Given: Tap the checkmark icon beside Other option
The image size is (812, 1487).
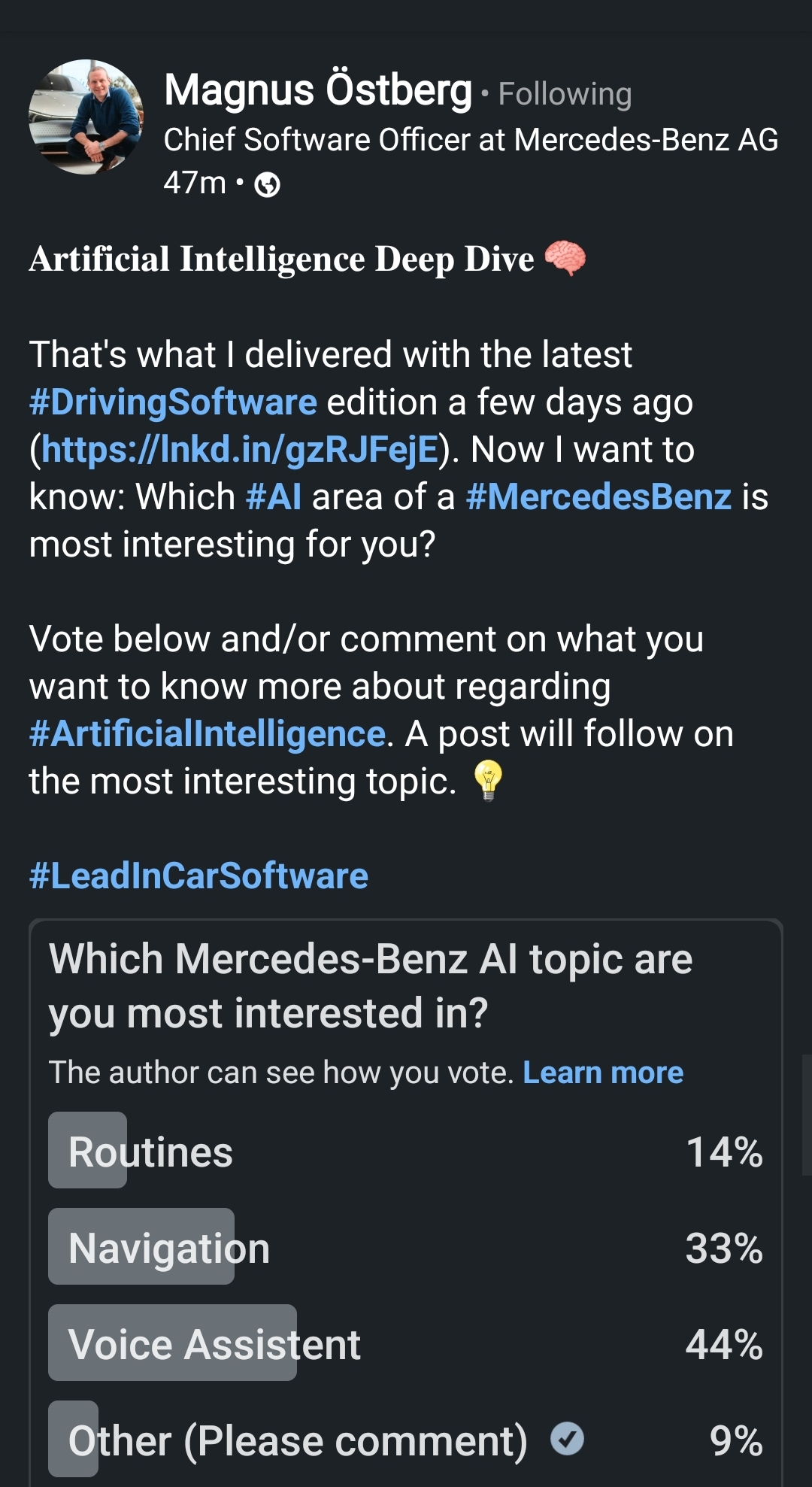Looking at the screenshot, I should click(x=567, y=1440).
